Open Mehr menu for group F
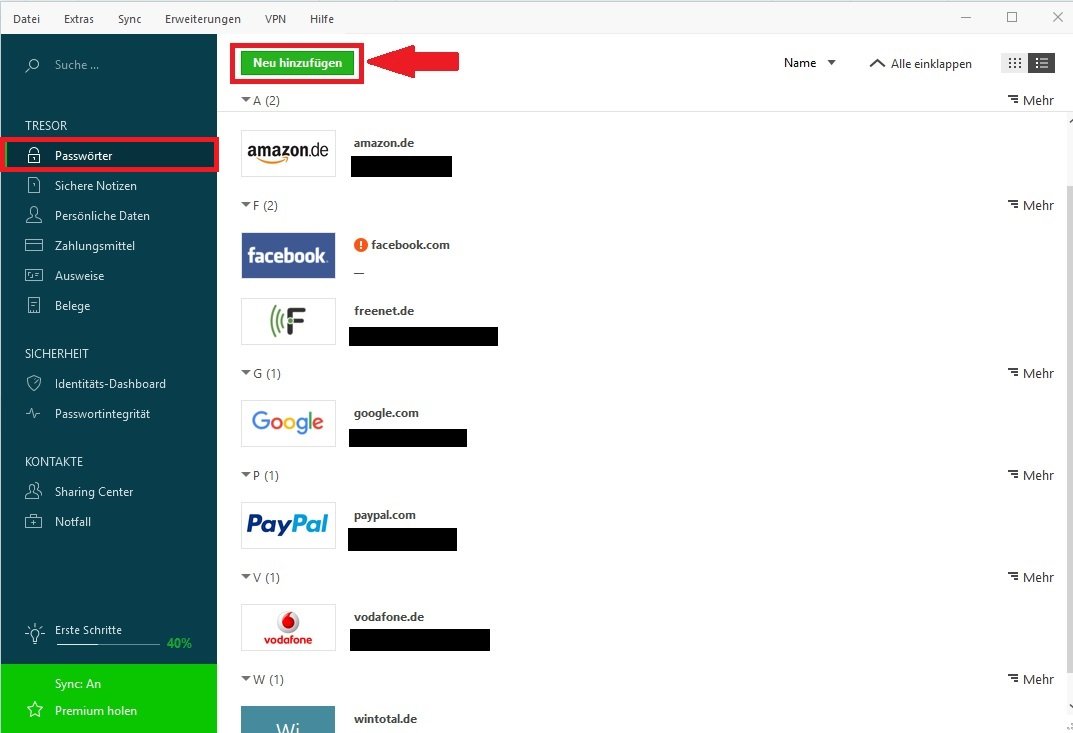Image resolution: width=1073 pixels, height=733 pixels. tap(1031, 205)
